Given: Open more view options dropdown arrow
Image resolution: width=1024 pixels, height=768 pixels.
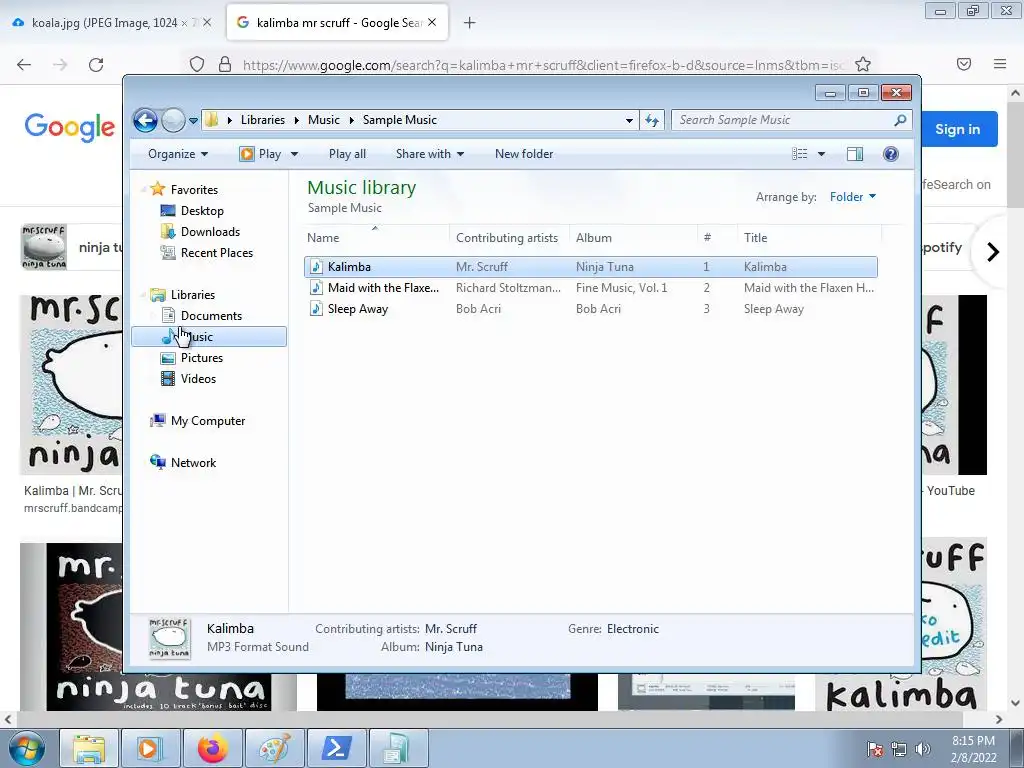Looking at the screenshot, I should pyautogui.click(x=822, y=154).
